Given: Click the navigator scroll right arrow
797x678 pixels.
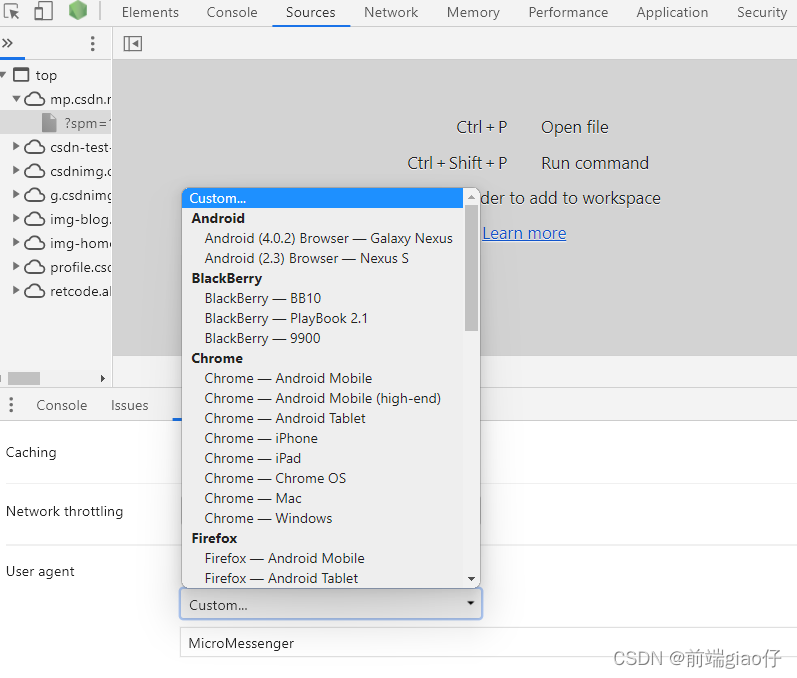Looking at the screenshot, I should pos(103,378).
